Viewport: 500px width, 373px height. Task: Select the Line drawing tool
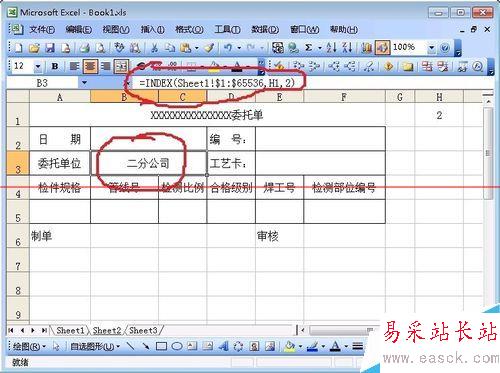(x=130, y=346)
